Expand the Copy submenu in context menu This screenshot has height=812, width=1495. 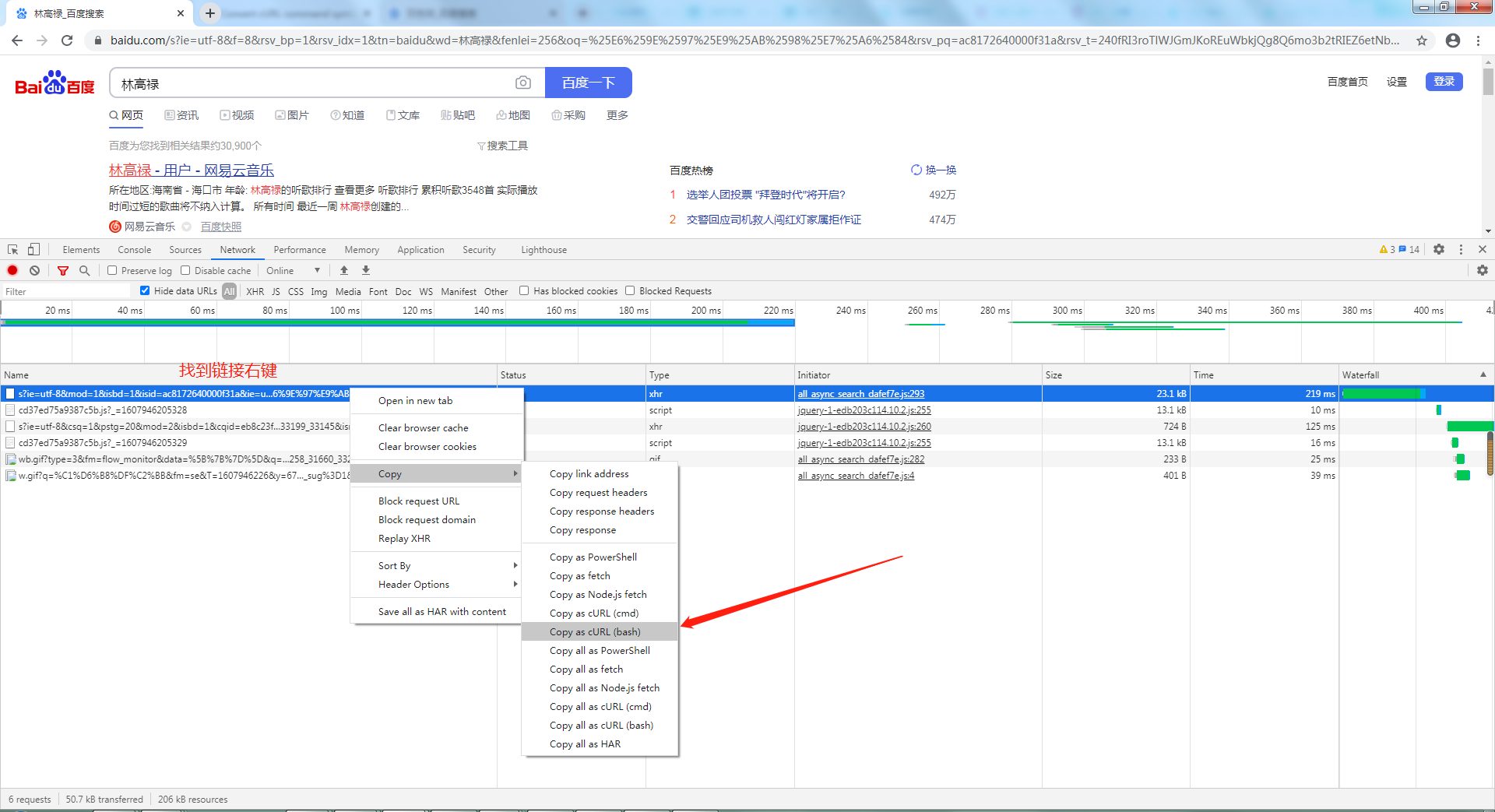[x=436, y=474]
